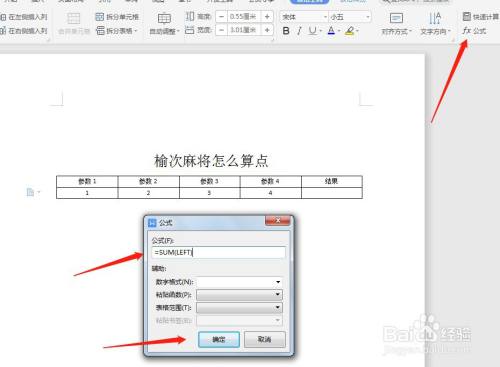The height and width of the screenshot is (367, 500).
Task: Decrease row height with minus button
Action: tap(221, 16)
